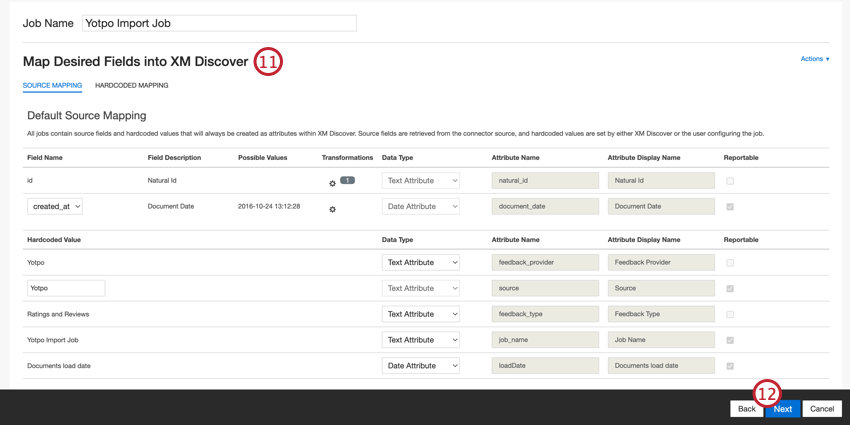Viewport: 850px width, 425px height.
Task: Open Data Type dropdown for loadDate row
Action: [421, 366]
